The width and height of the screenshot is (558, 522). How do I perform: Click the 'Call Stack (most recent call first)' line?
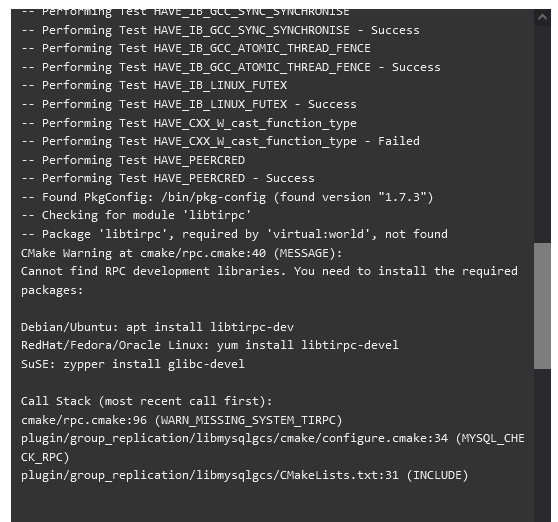[x=147, y=401]
